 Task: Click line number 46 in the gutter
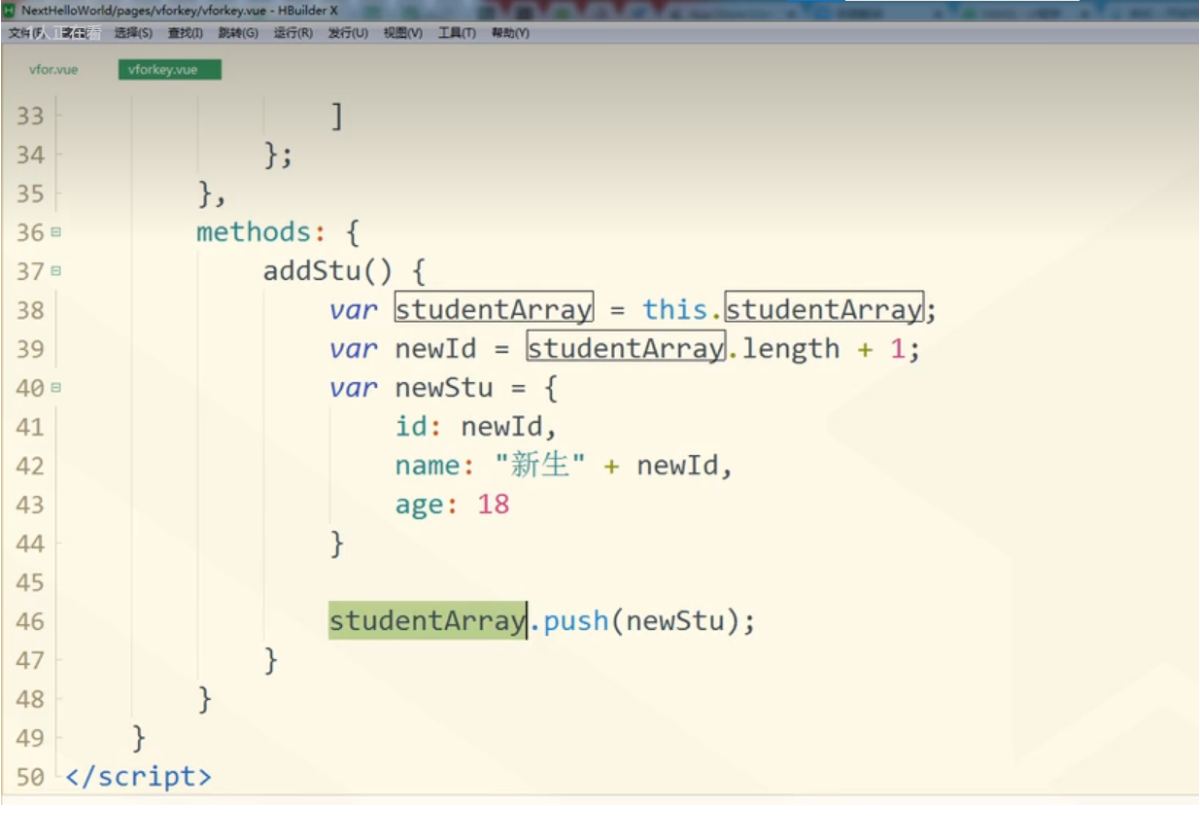coord(30,621)
